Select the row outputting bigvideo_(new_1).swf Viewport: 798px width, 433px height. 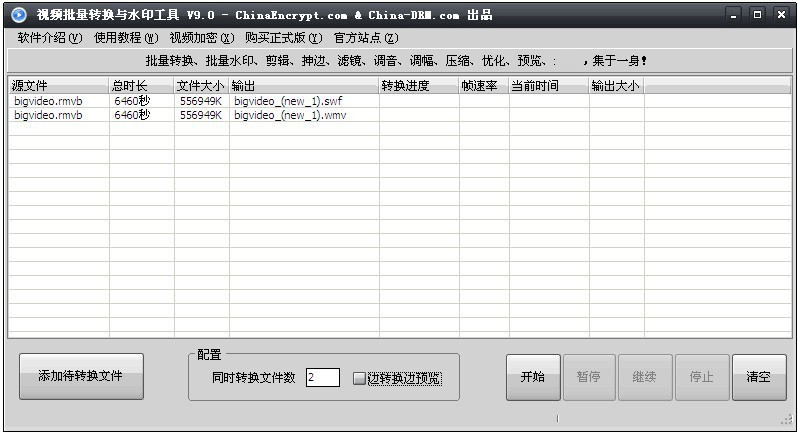400,101
